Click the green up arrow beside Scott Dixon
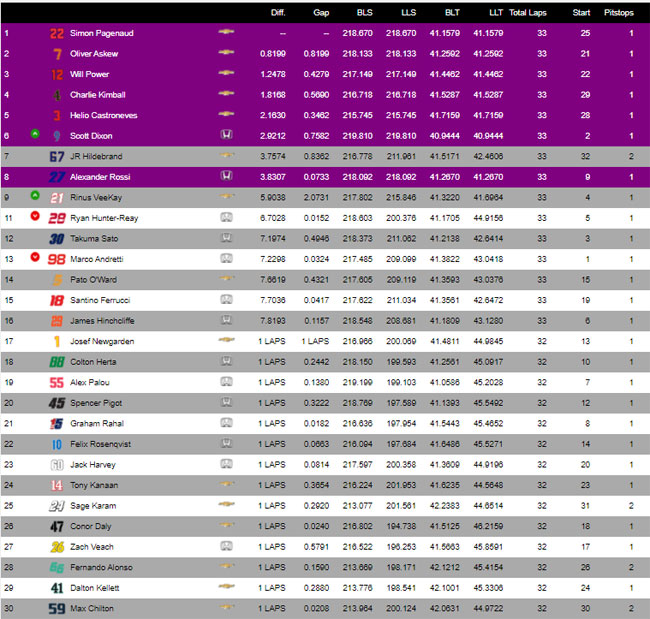 click(35, 134)
